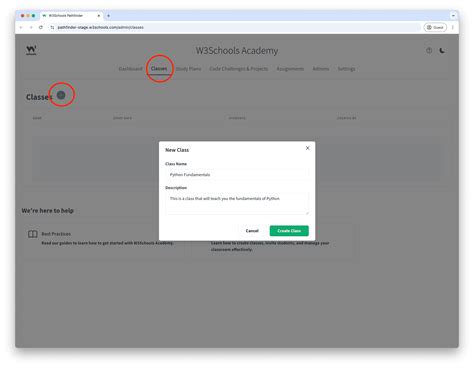Click the browser forward arrow
This screenshot has width=474, height=368.
coord(31,27)
